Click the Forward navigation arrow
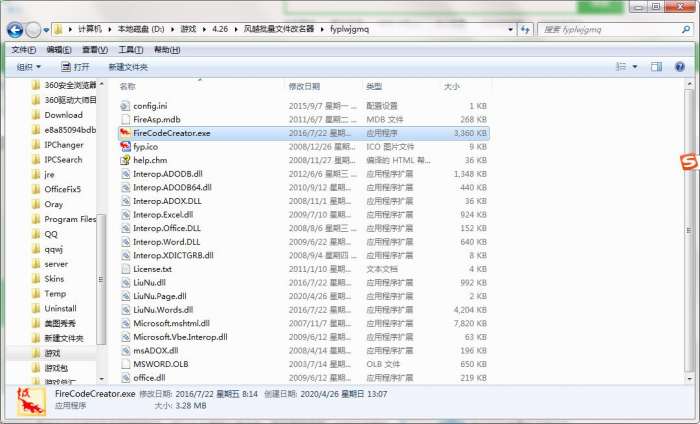This screenshot has height=424, width=700. 33,30
